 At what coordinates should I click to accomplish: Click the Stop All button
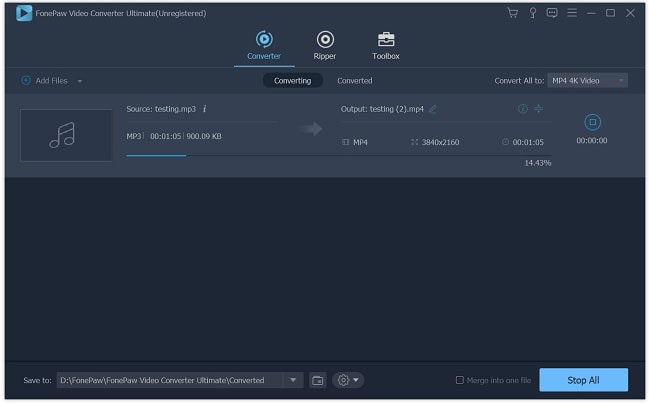coord(583,380)
